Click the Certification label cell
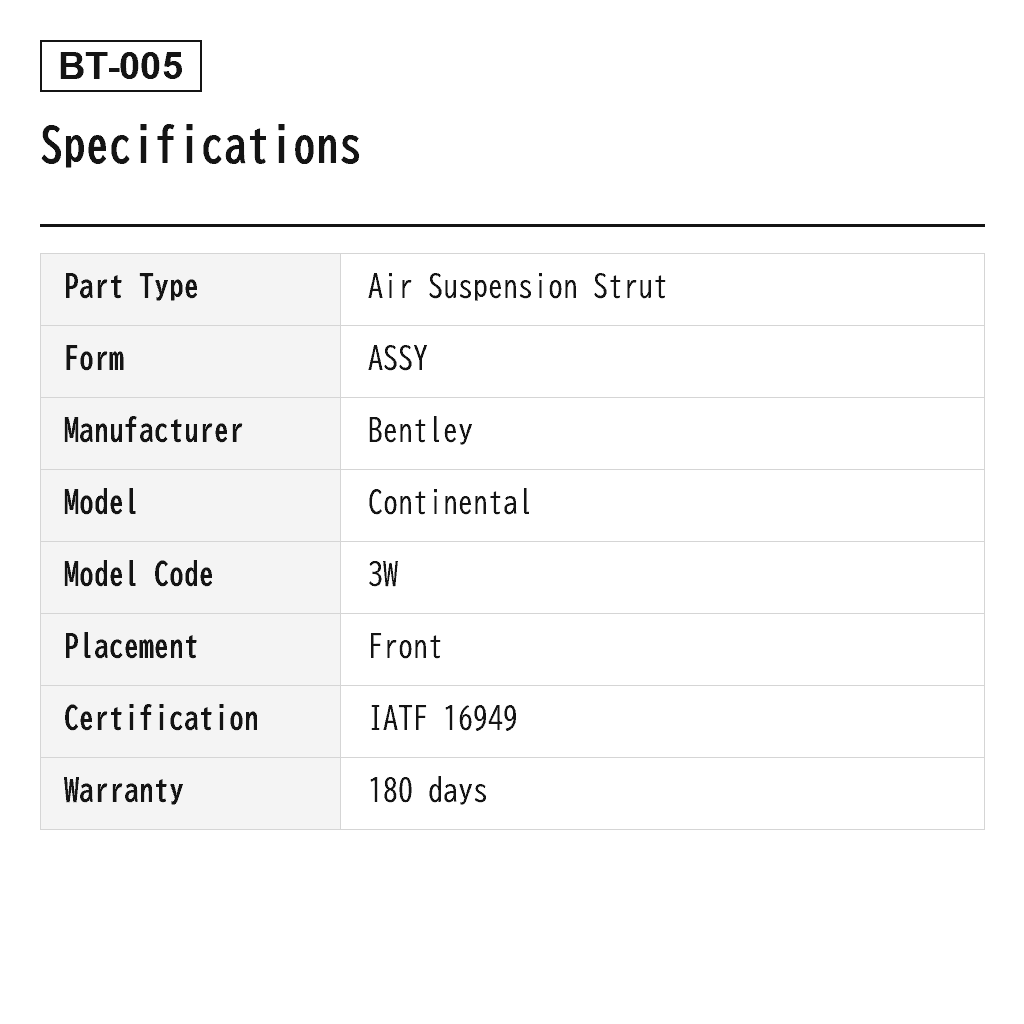The width and height of the screenshot is (1024, 1024). click(x=191, y=722)
